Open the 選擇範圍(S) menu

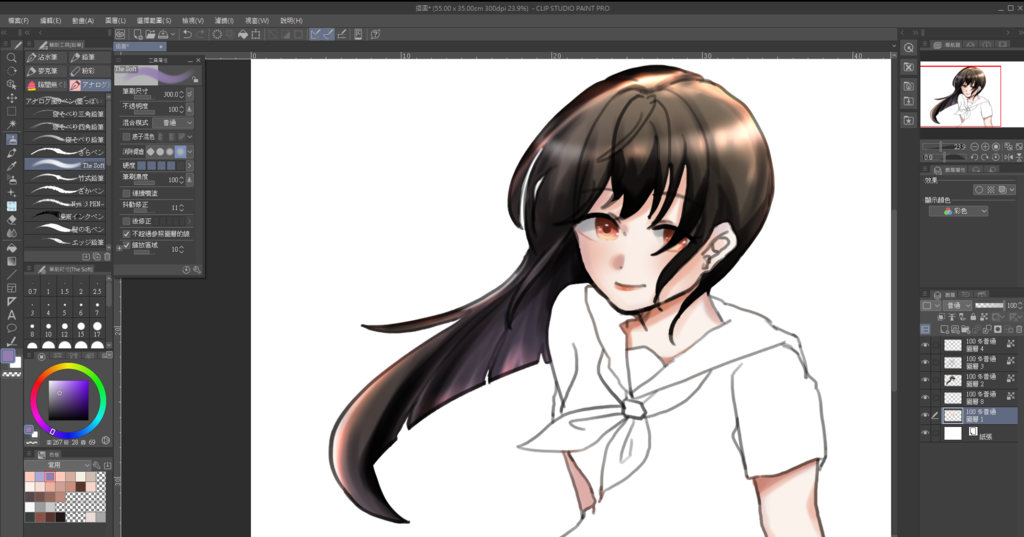click(154, 20)
